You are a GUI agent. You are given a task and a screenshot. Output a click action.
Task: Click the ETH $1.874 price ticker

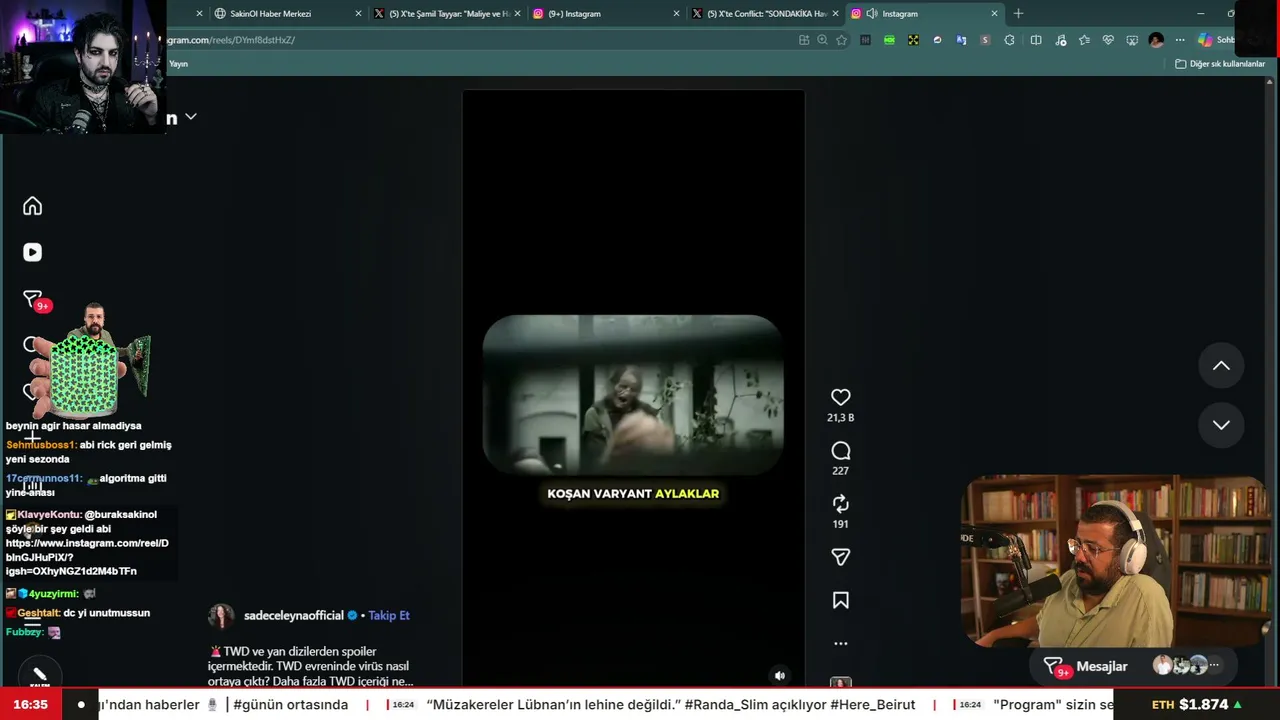[1196, 704]
